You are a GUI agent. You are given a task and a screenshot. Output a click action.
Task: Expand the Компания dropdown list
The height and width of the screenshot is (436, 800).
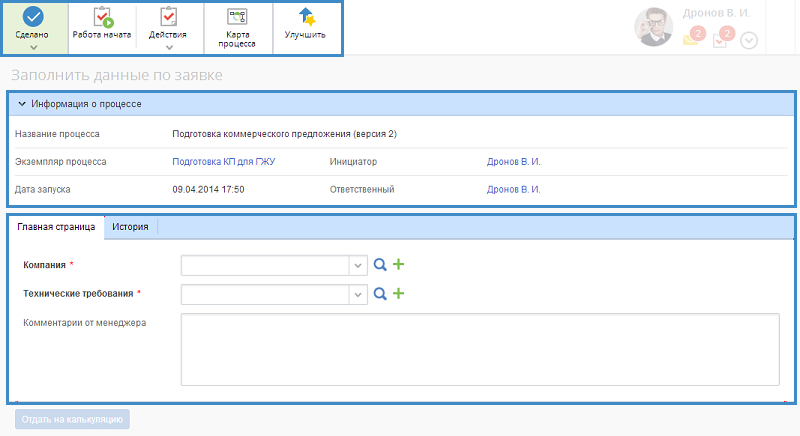pos(359,265)
